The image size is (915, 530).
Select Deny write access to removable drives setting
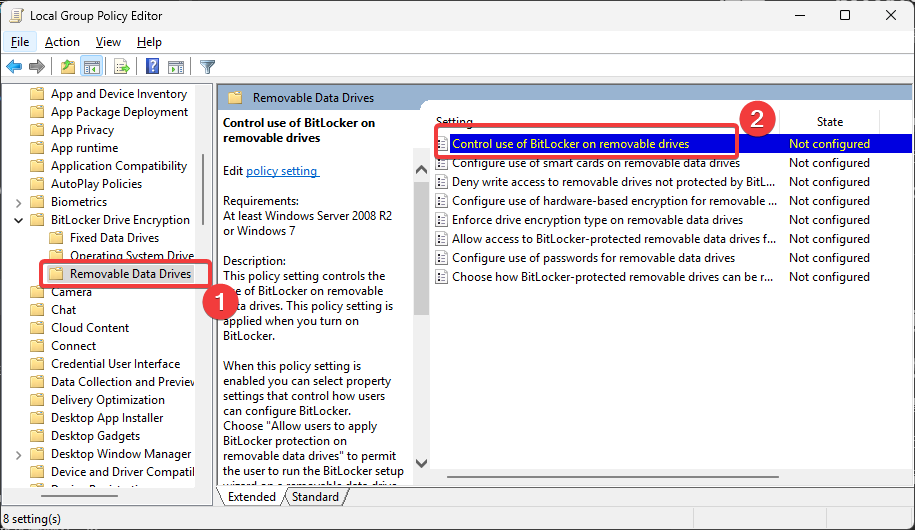(x=613, y=182)
